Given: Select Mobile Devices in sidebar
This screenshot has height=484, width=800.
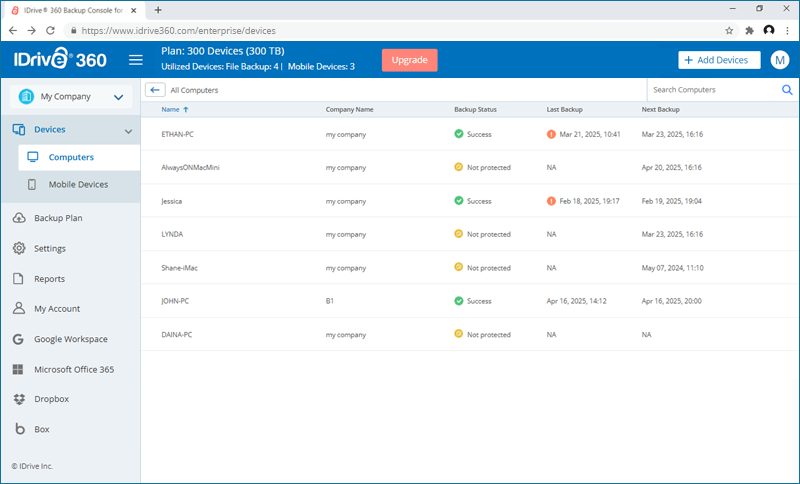Looking at the screenshot, I should (x=78, y=185).
